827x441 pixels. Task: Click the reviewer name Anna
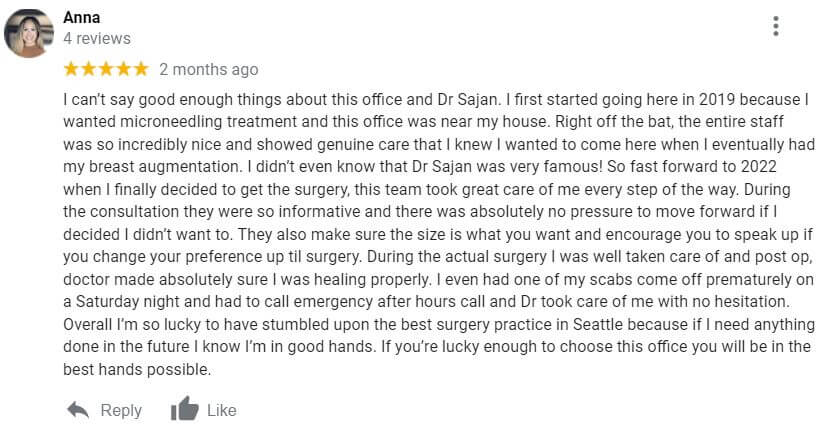[x=82, y=17]
